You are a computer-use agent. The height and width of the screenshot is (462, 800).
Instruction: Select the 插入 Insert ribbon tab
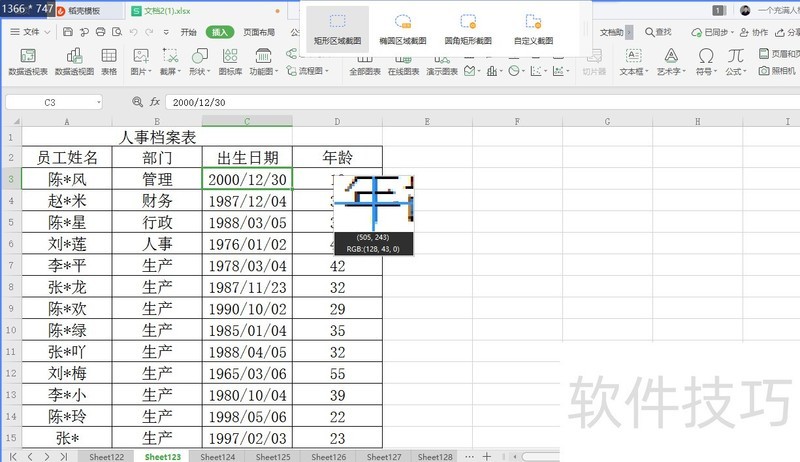(220, 32)
